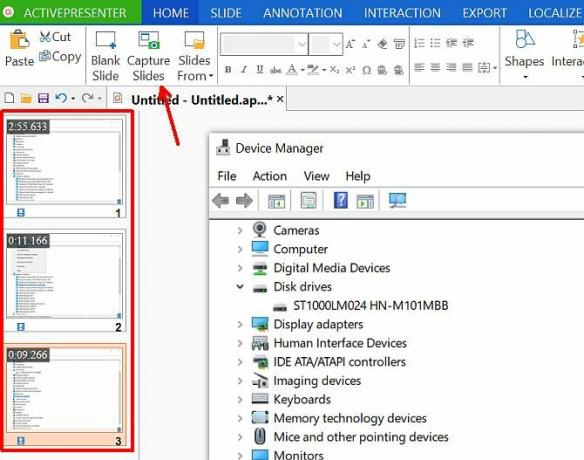This screenshot has height=460, width=584.
Task: Undo the last action
Action: coord(61,98)
